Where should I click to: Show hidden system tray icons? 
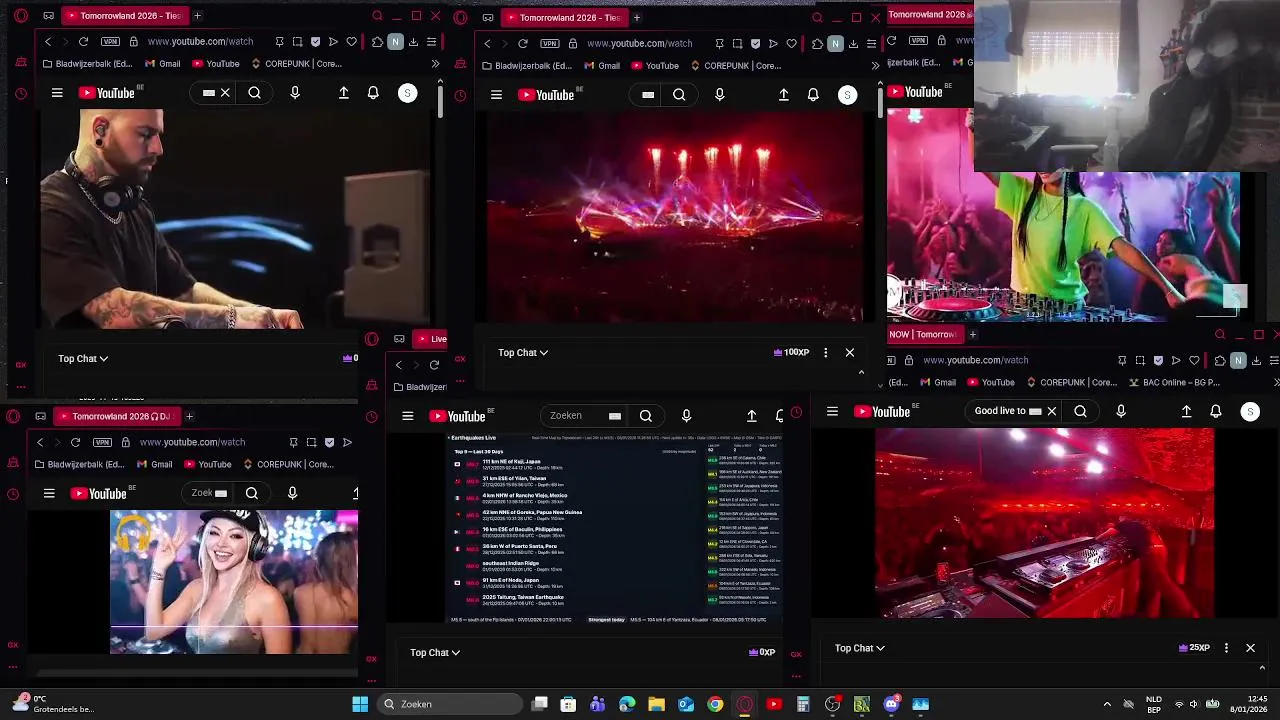click(x=1107, y=704)
